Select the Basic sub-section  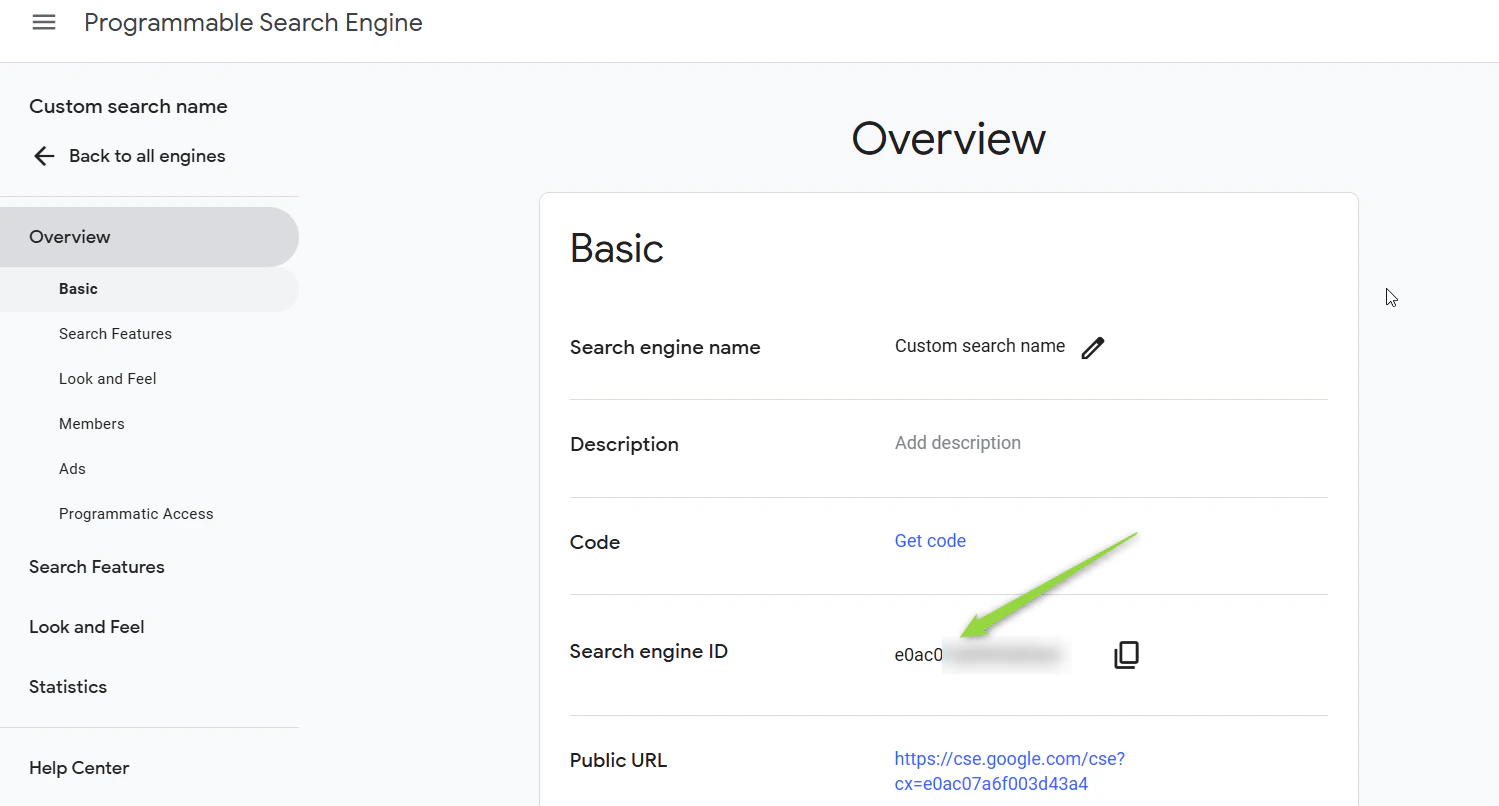(x=78, y=288)
